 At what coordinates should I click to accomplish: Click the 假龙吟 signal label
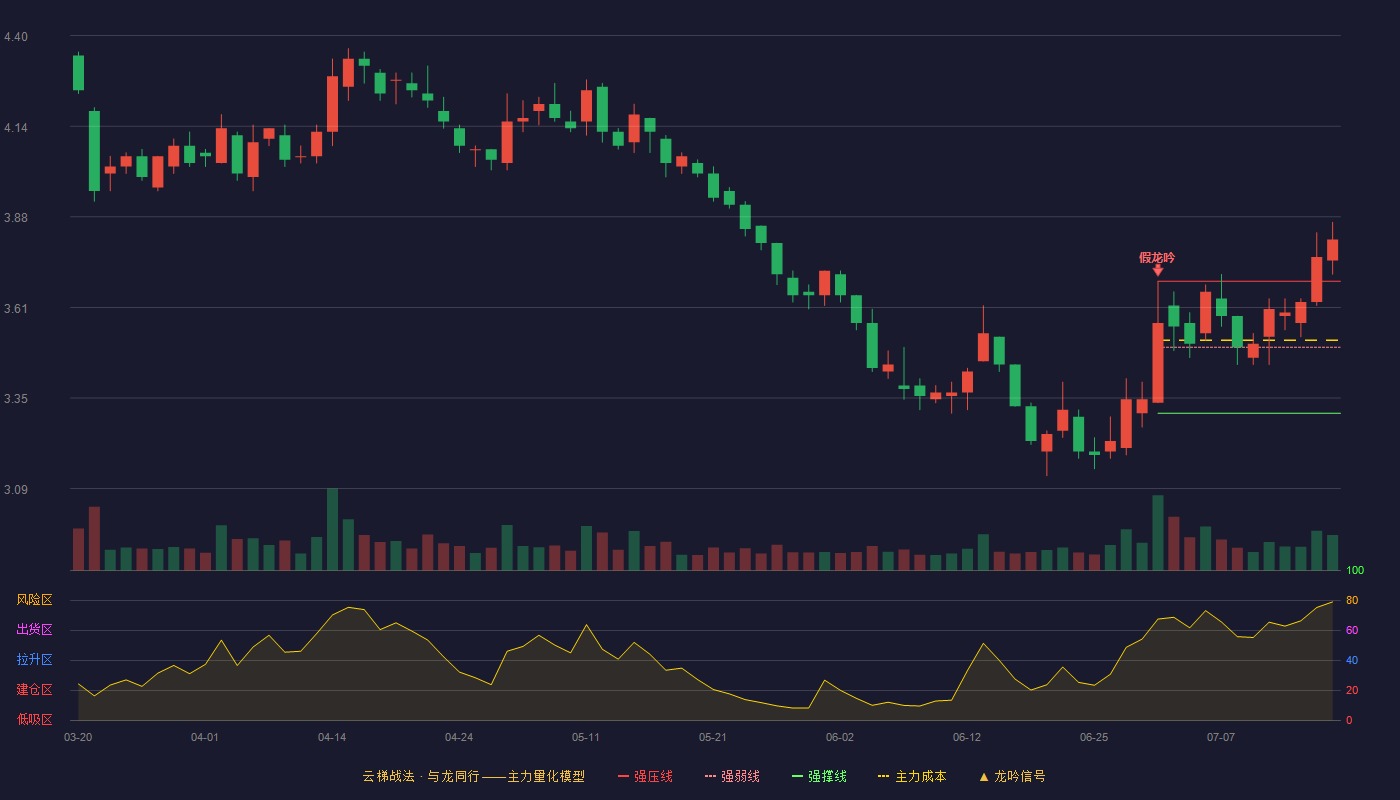point(1157,258)
